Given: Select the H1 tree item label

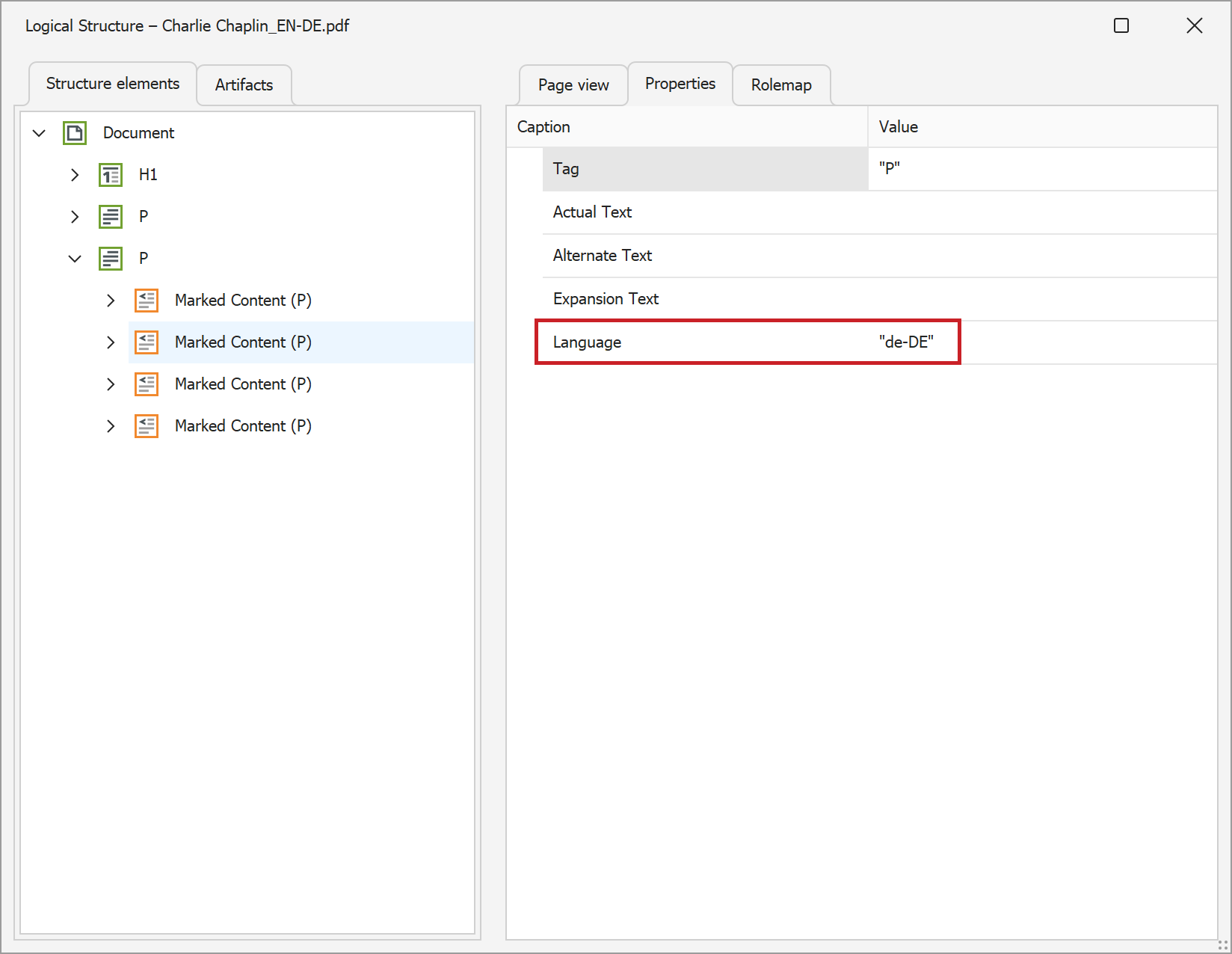Looking at the screenshot, I should (x=148, y=175).
